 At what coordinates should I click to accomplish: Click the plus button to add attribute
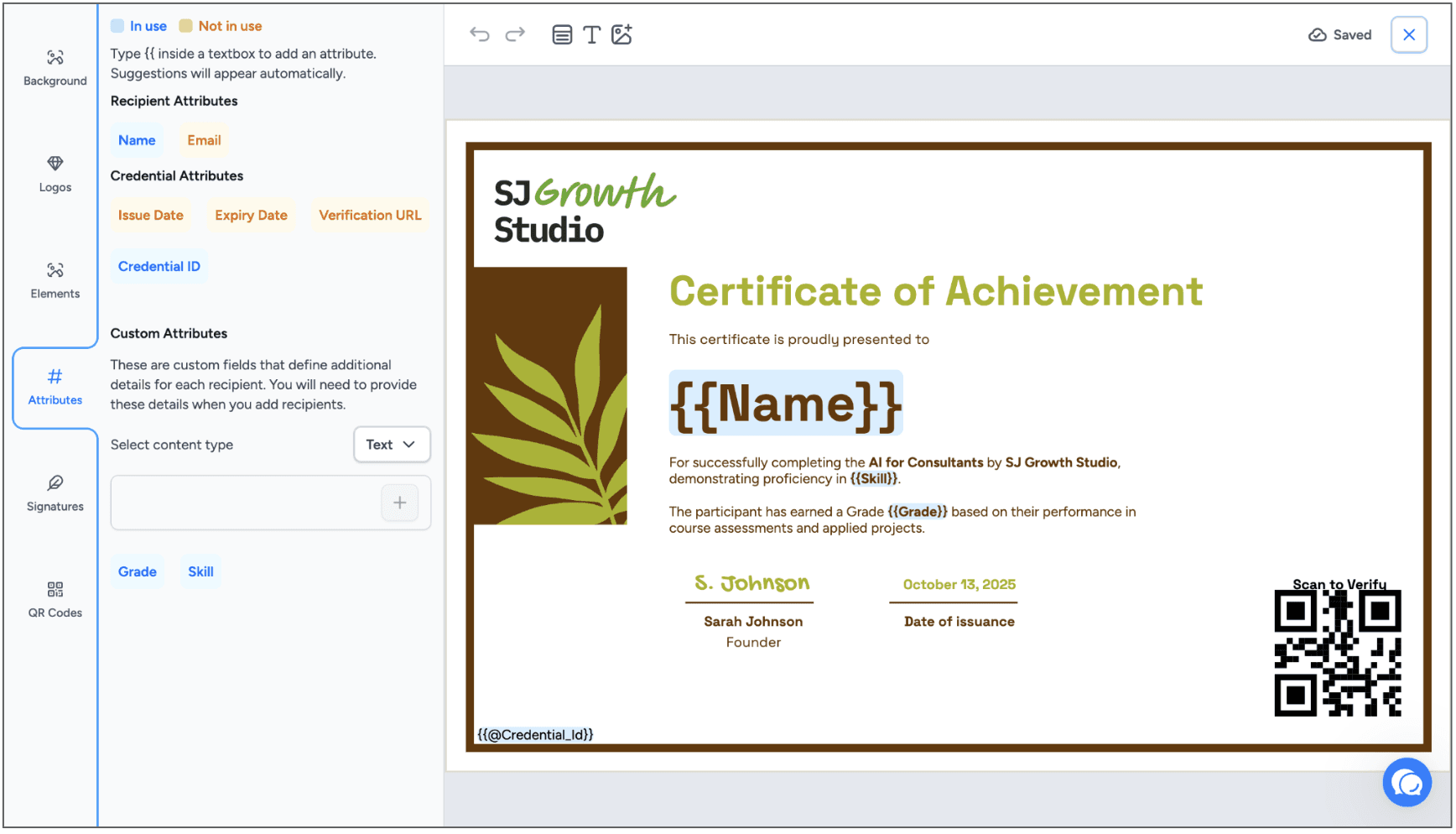click(x=400, y=503)
